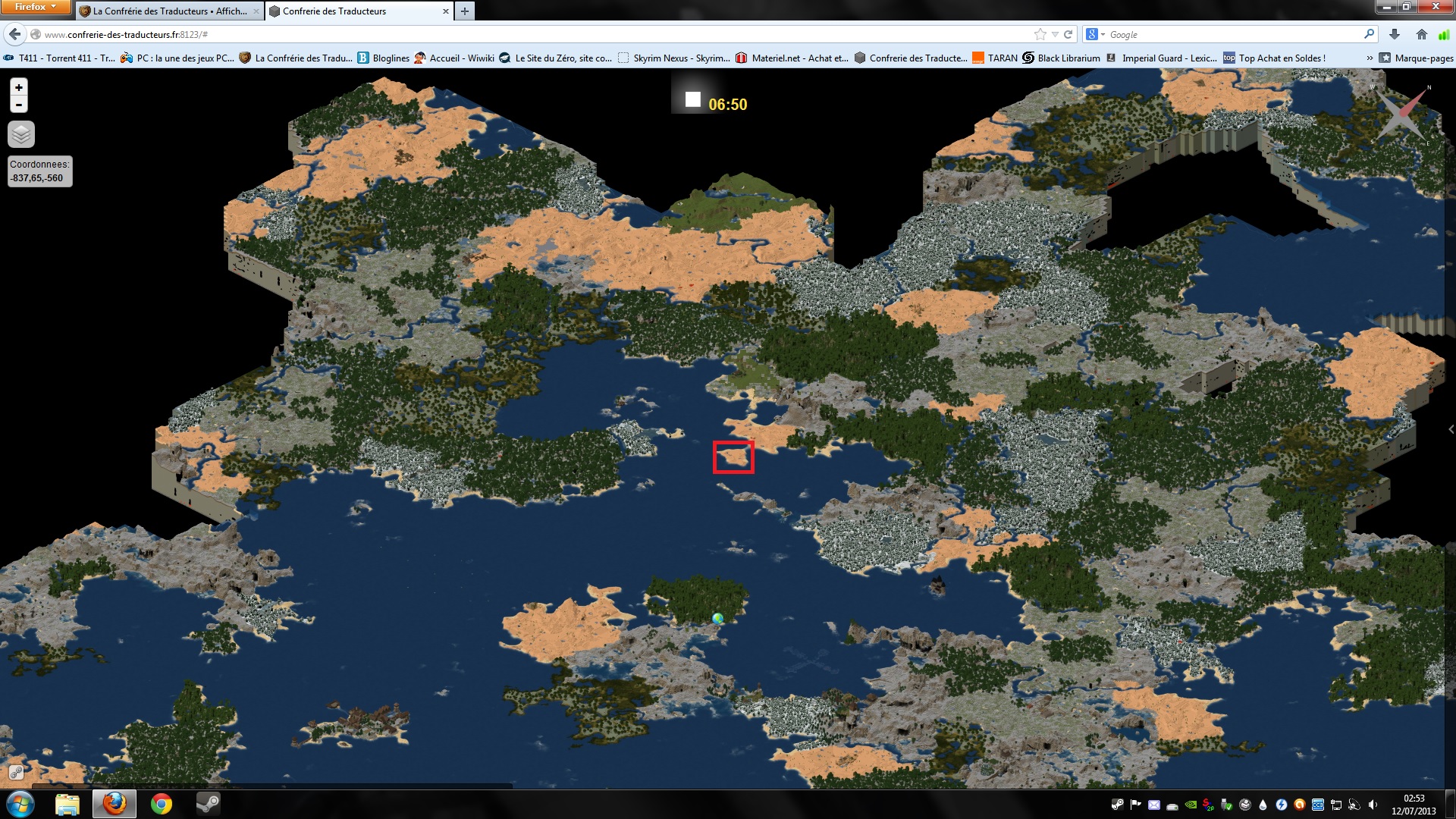
Task: Open Confrerie des Traducte... bookmark with cube icon
Action: click(x=911, y=58)
